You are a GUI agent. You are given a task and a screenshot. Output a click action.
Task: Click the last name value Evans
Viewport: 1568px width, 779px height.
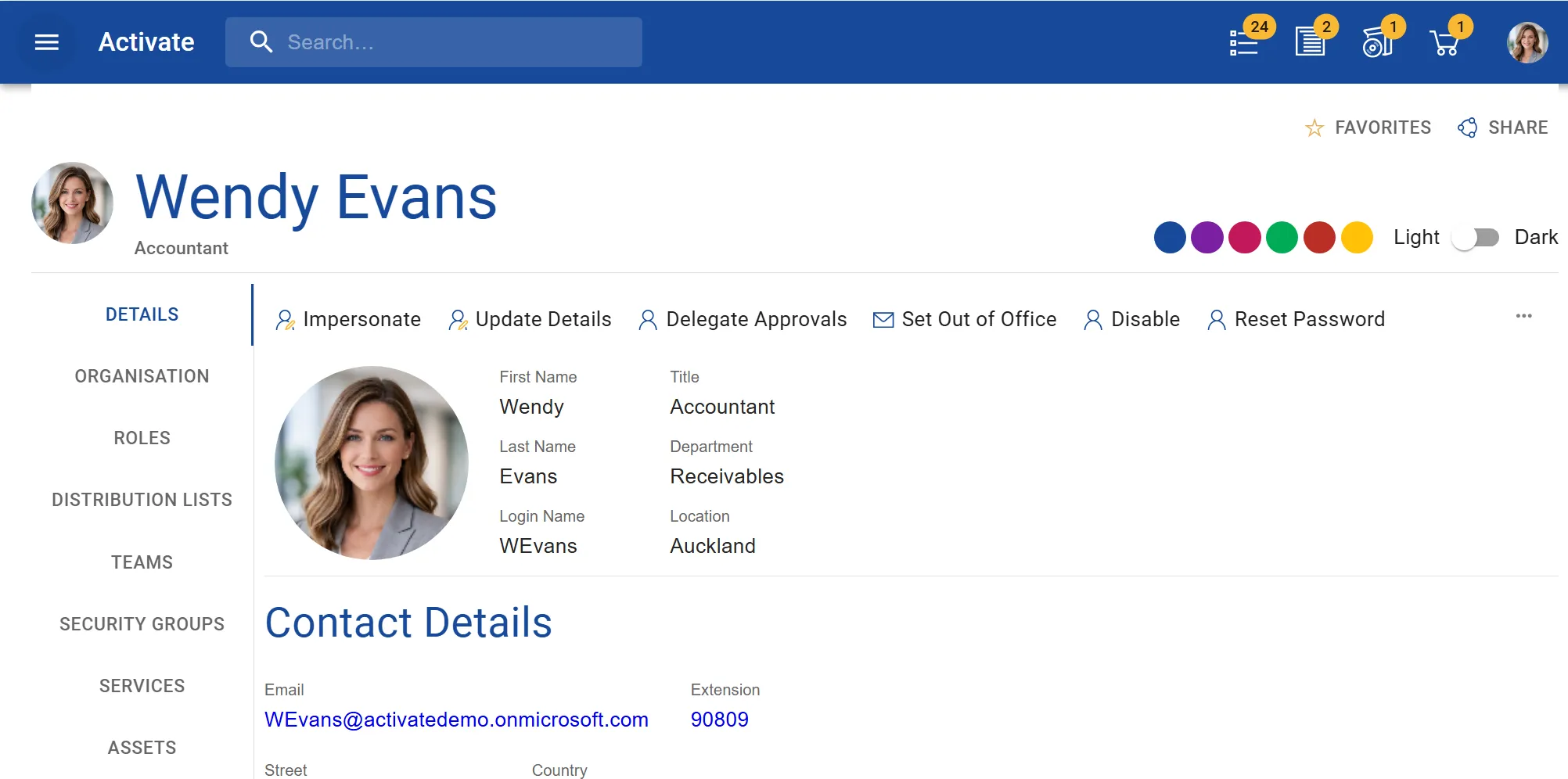528,477
